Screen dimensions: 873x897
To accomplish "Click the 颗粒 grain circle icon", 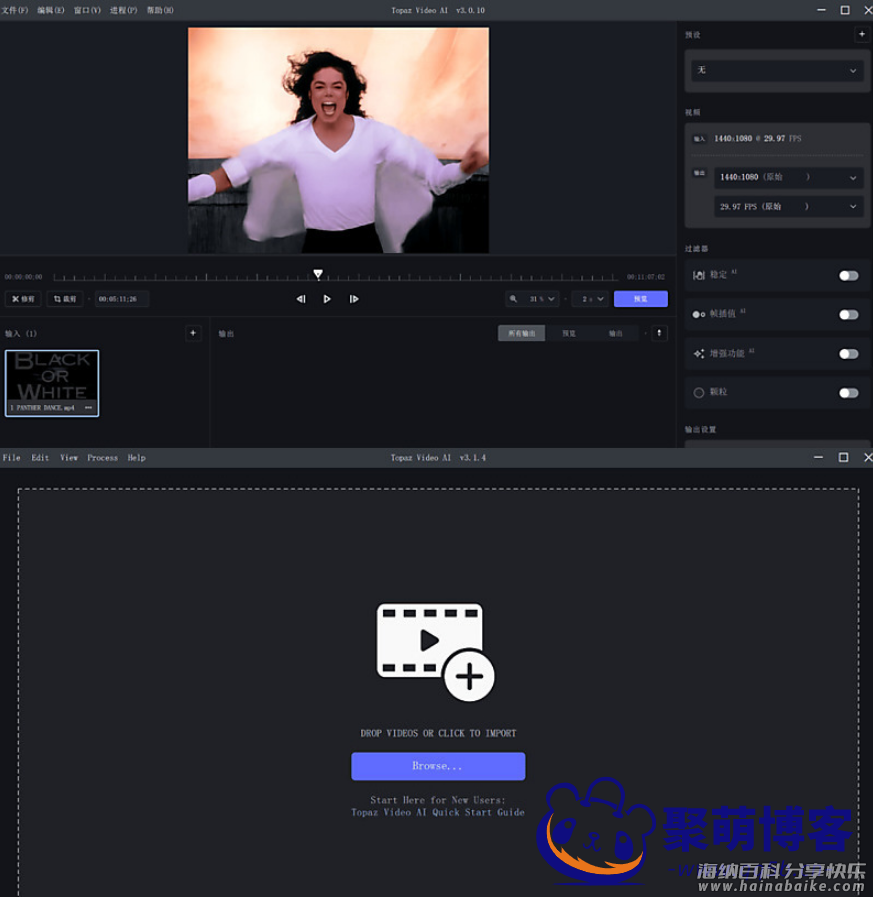I will coord(699,392).
